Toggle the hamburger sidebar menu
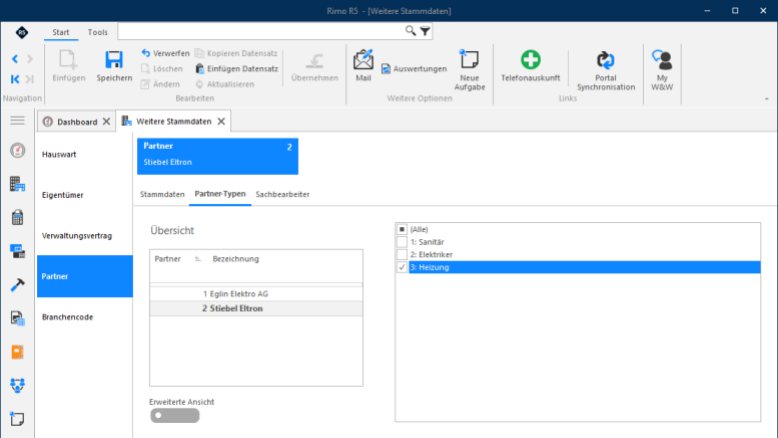Viewport: 778px width, 438px height. pyautogui.click(x=17, y=121)
